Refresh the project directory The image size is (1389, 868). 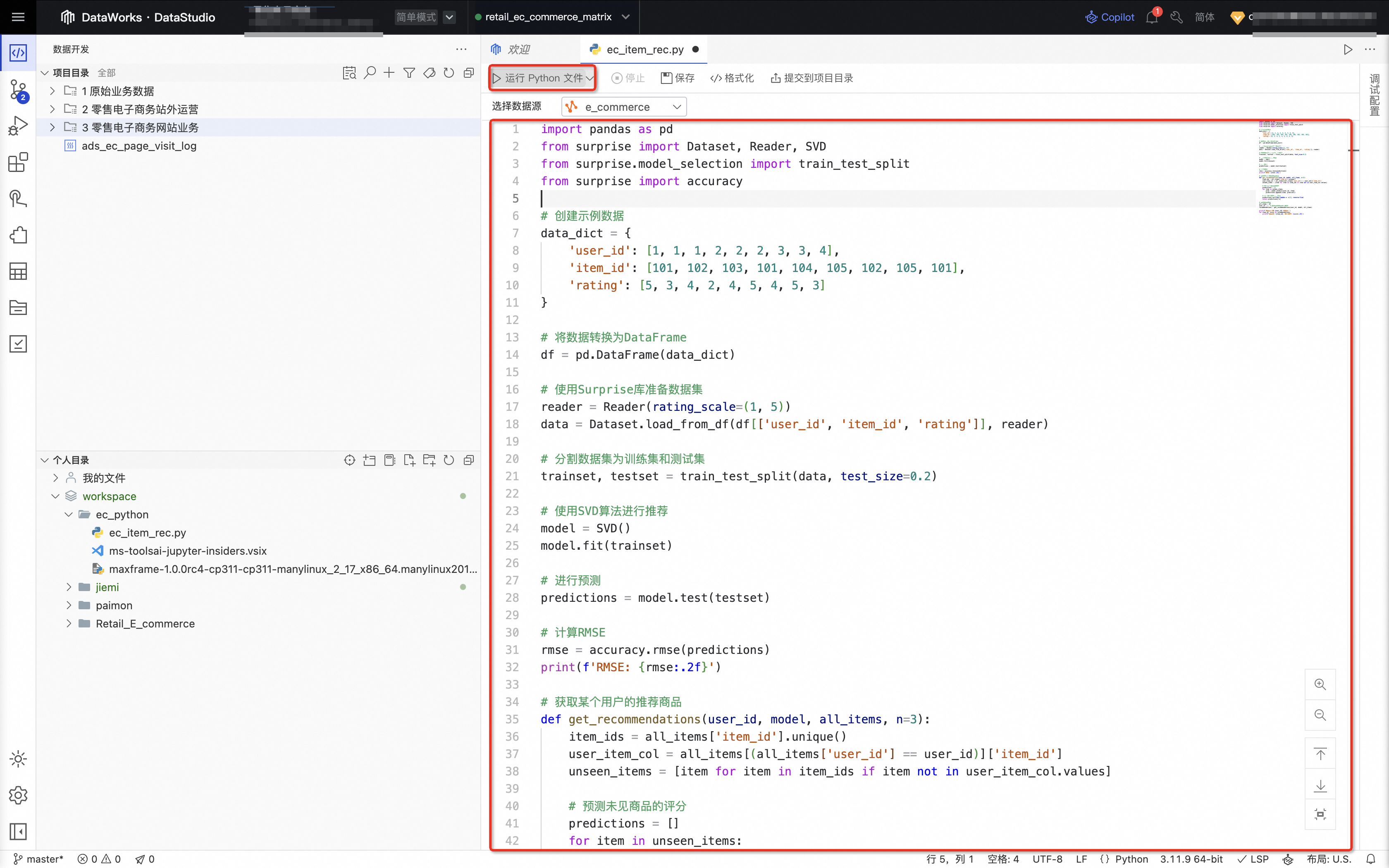[x=449, y=73]
